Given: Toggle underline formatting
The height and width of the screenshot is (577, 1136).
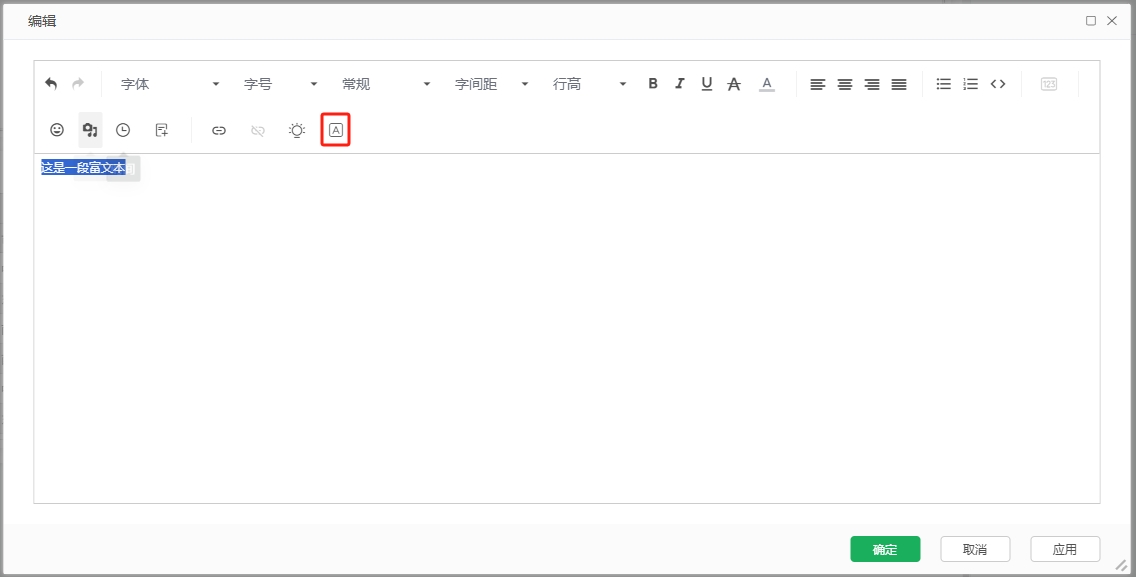Looking at the screenshot, I should pyautogui.click(x=707, y=84).
